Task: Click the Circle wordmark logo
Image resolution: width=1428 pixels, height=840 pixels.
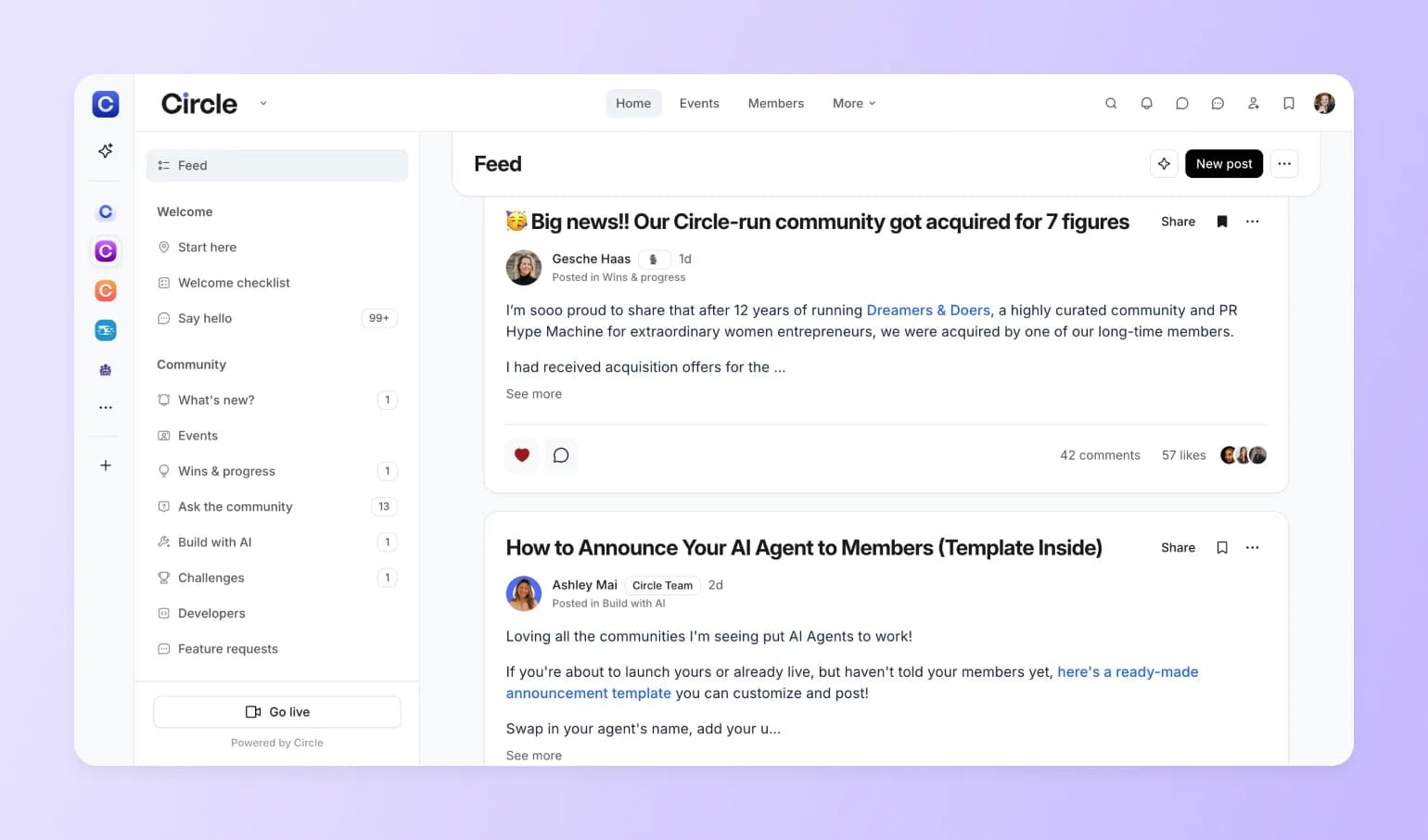Action: (199, 103)
